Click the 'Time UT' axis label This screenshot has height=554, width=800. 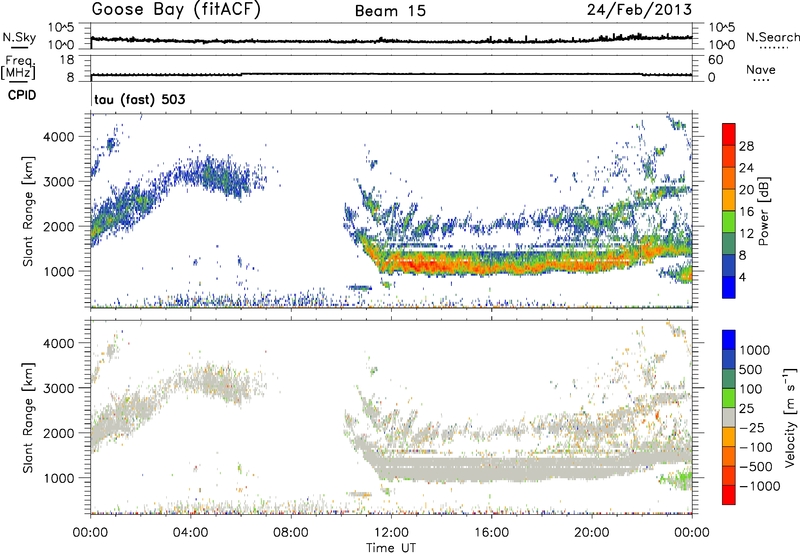[391, 548]
